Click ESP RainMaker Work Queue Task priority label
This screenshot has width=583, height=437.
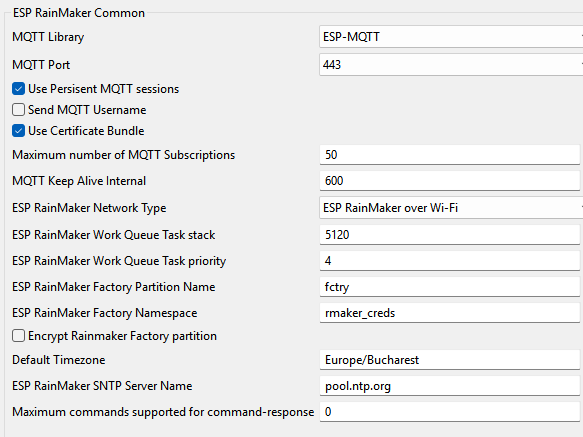[119, 261]
